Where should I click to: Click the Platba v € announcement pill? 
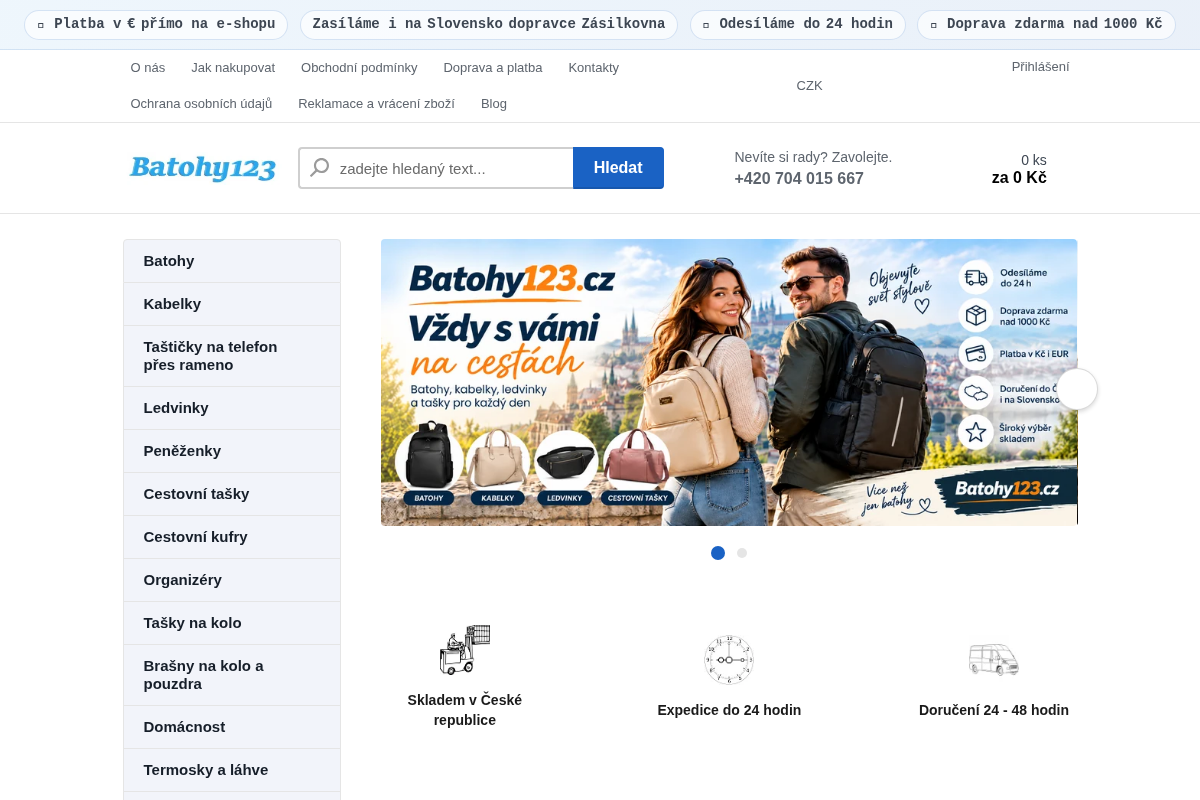coord(156,25)
